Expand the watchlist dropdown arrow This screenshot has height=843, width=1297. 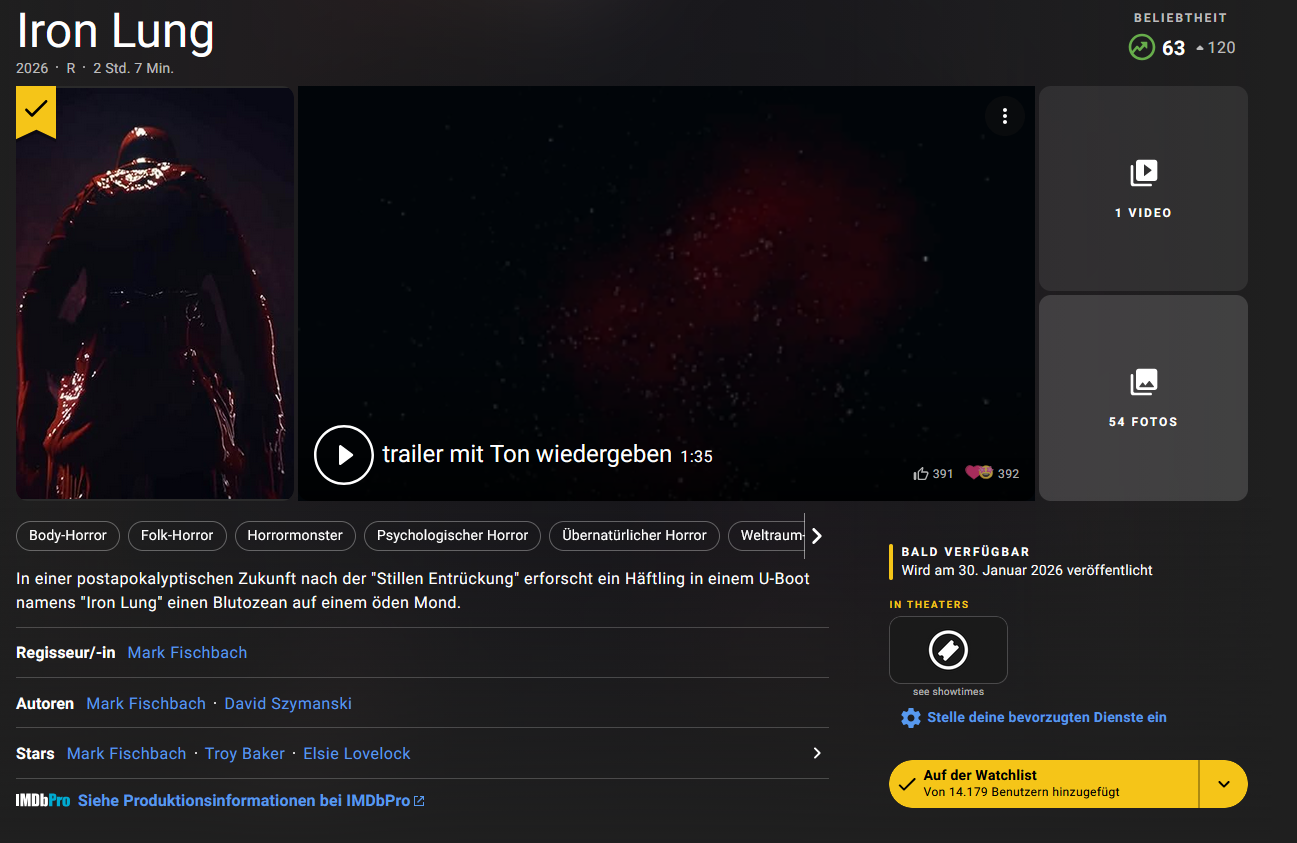pos(1223,784)
